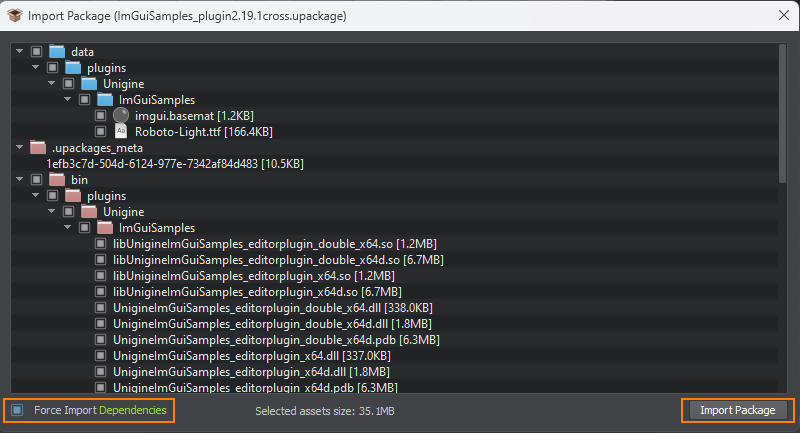
Task: Open the green Dependencies link
Action: tap(133, 410)
